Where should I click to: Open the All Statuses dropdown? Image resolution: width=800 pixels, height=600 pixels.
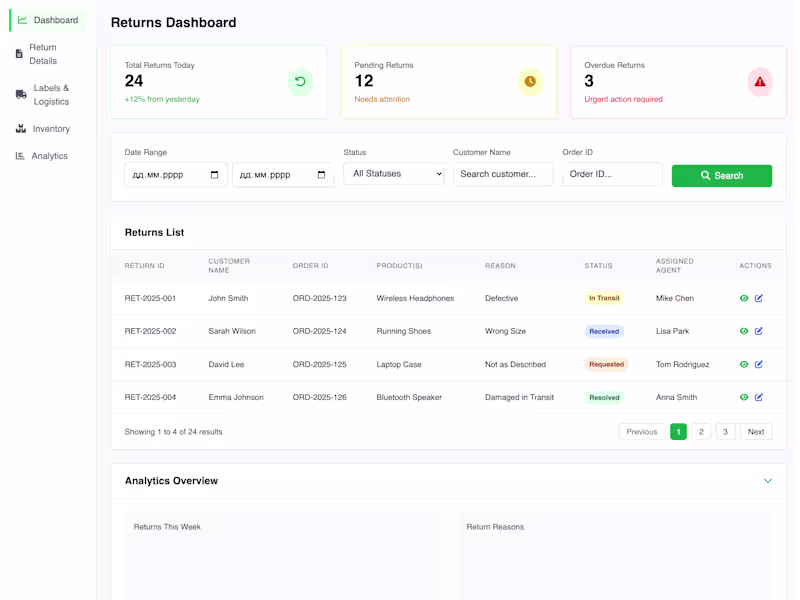(394, 173)
